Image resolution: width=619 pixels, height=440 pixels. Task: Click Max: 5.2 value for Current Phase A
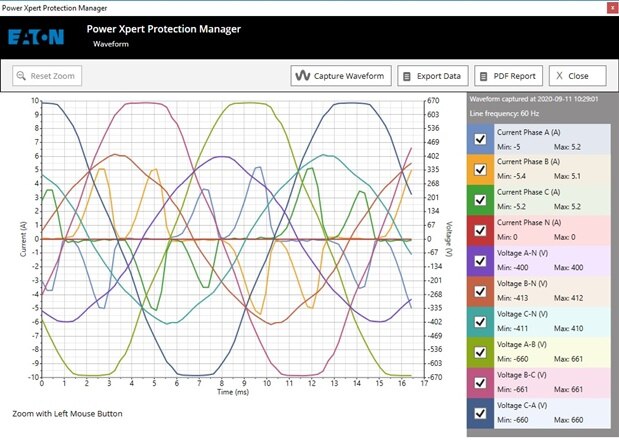pyautogui.click(x=567, y=147)
